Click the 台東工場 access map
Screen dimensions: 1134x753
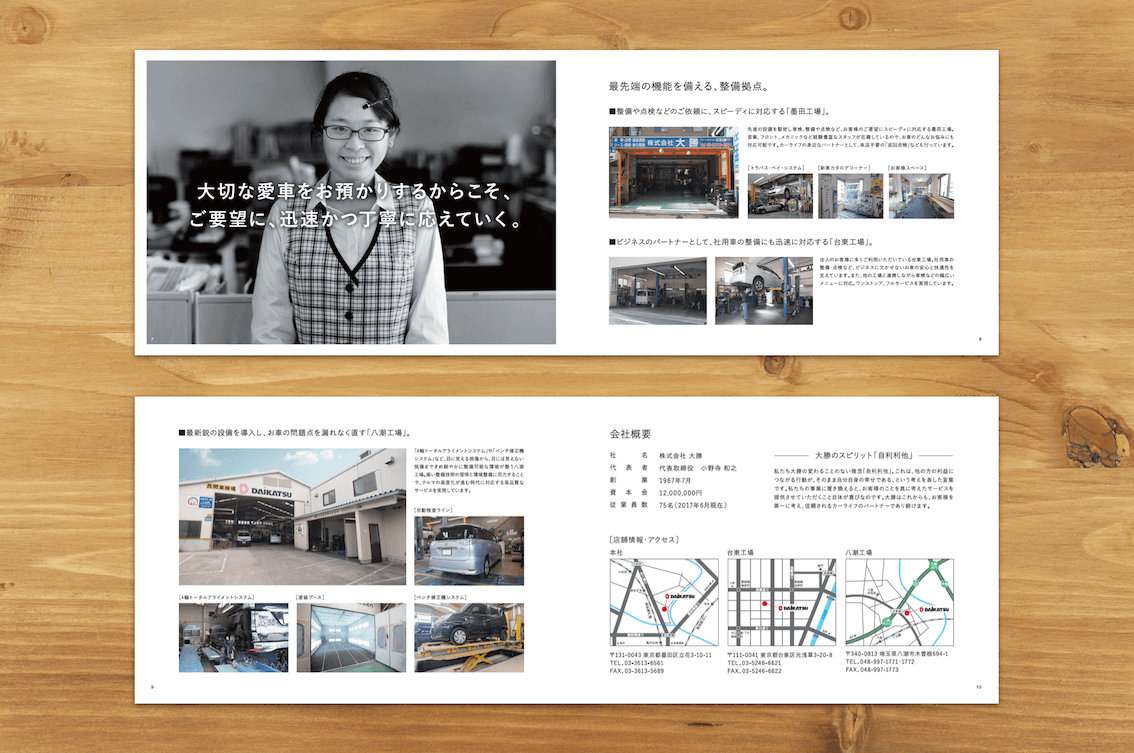pos(780,602)
